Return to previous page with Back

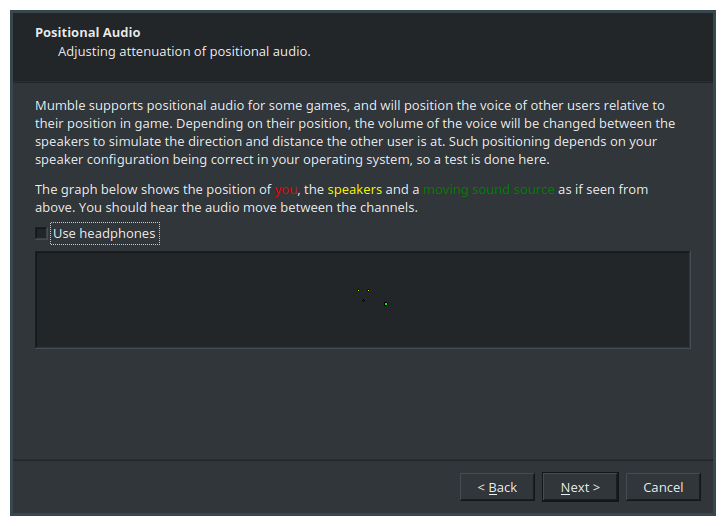click(497, 487)
